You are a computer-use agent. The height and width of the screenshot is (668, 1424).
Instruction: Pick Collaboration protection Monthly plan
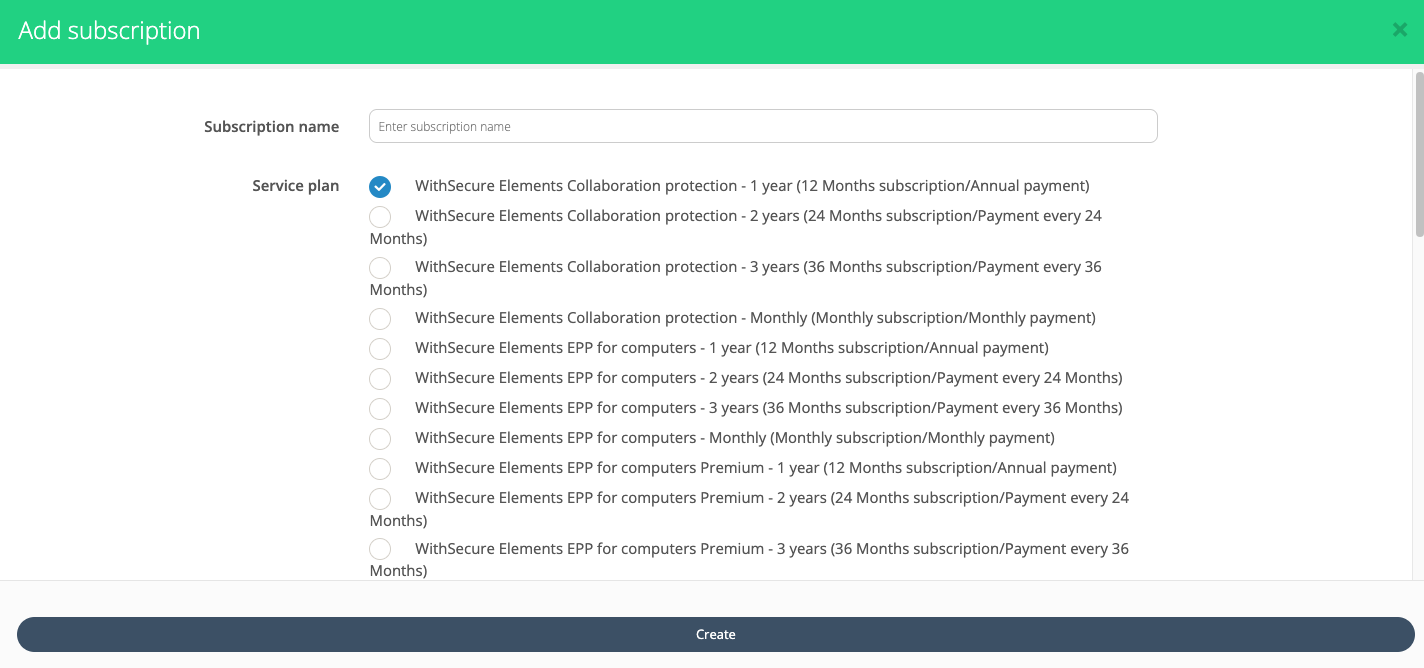tap(380, 319)
